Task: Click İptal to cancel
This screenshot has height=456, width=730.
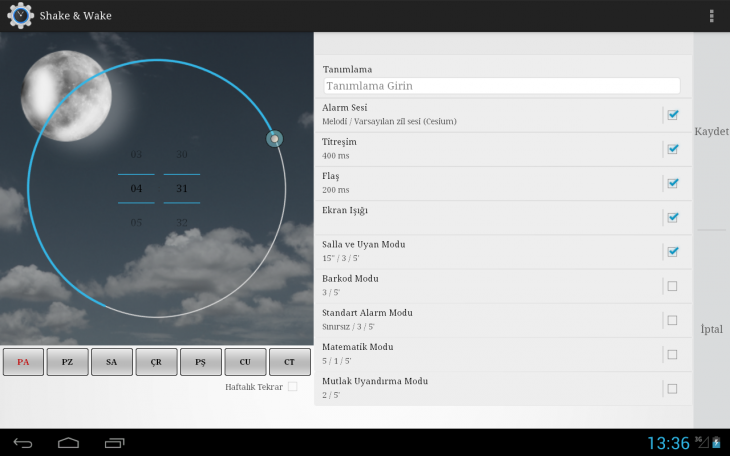Action: pos(711,329)
